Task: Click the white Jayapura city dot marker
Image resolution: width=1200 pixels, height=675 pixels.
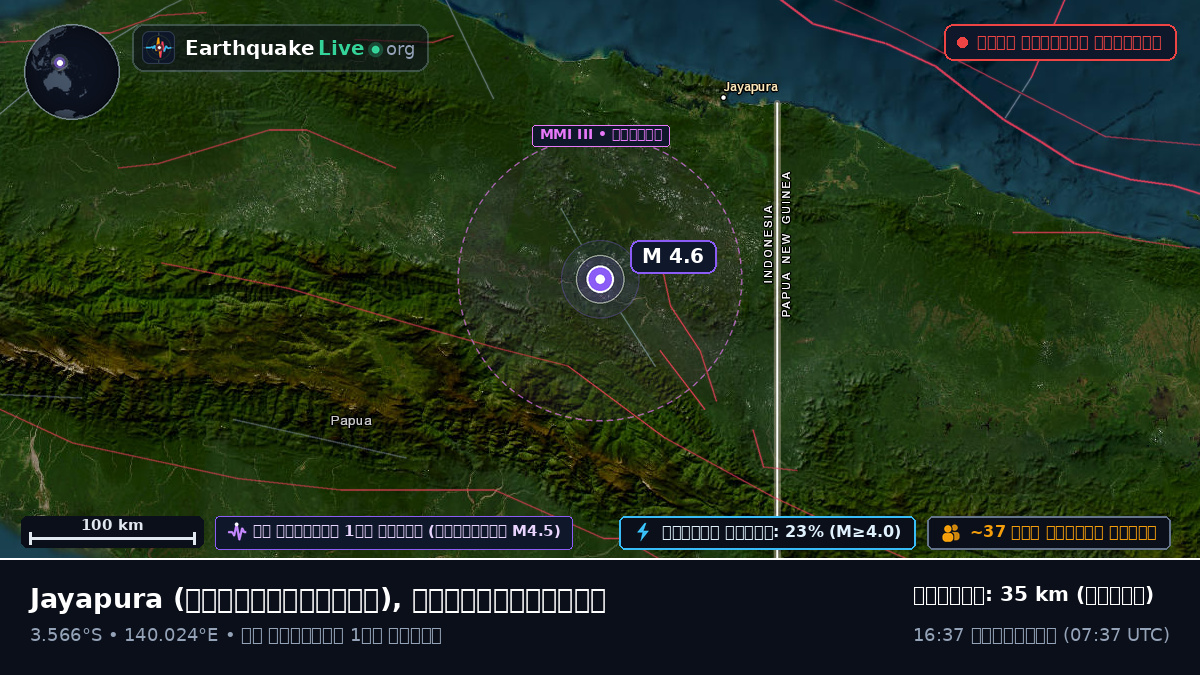Action: 723,98
